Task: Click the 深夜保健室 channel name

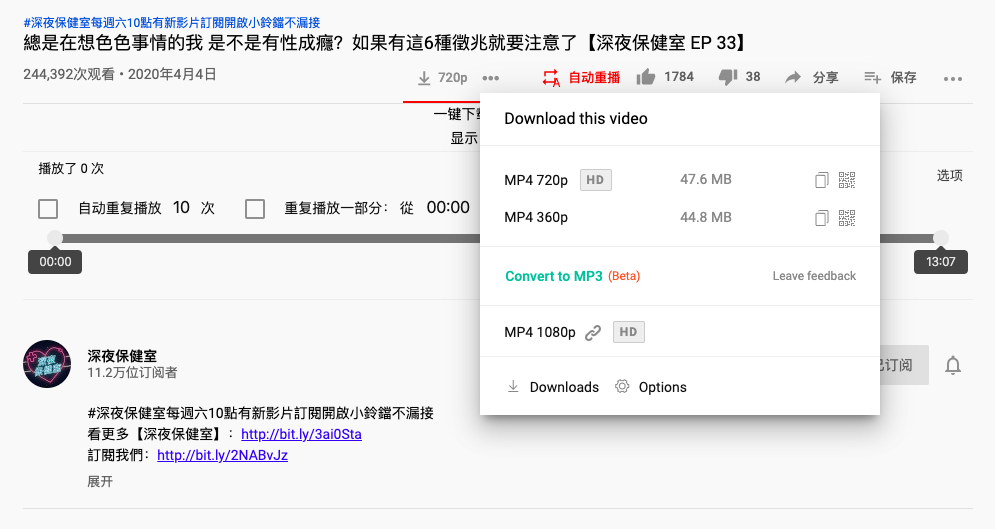Action: [122, 356]
